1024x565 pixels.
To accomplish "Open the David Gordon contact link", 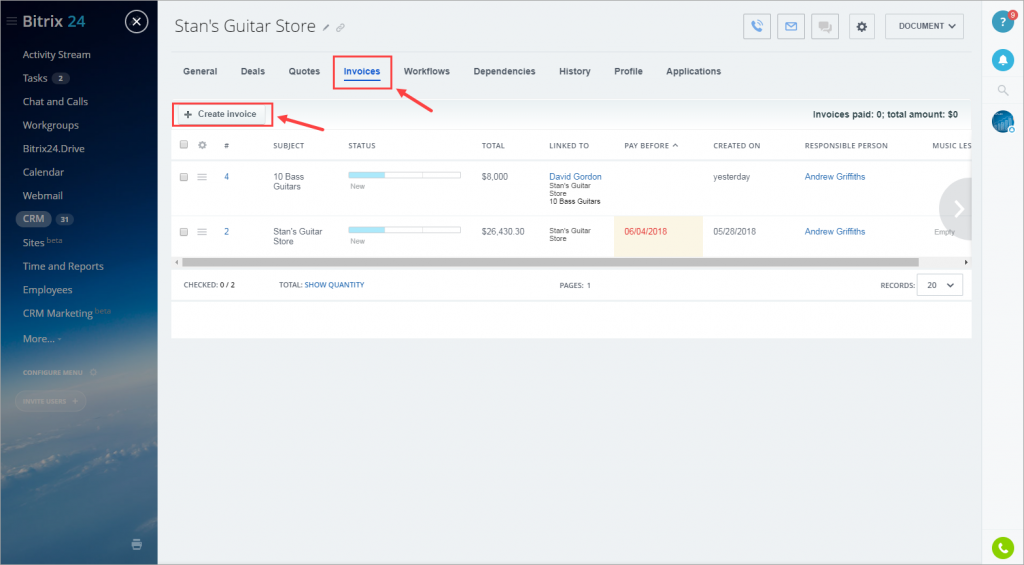I will pos(575,176).
